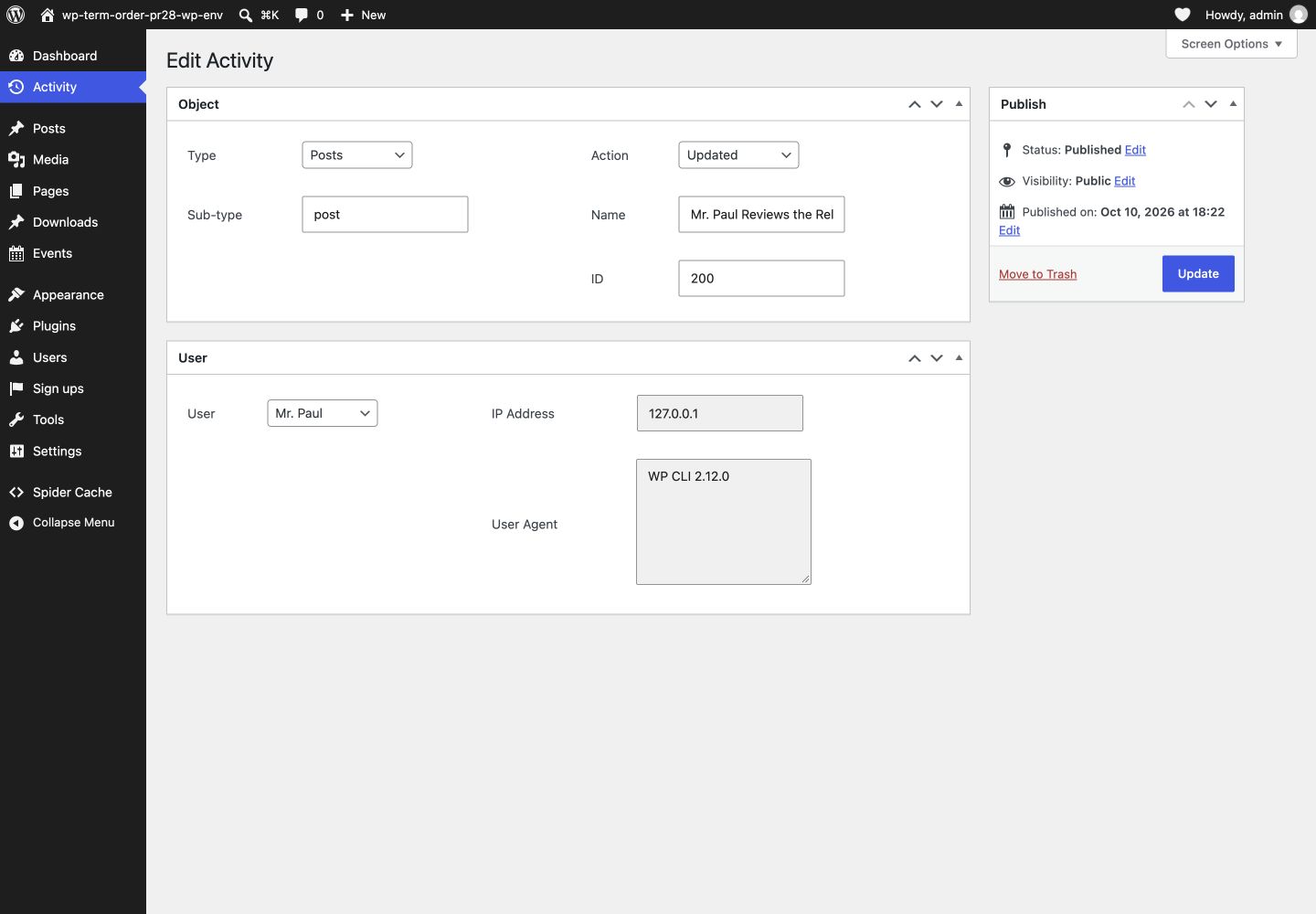The image size is (1316, 914).
Task: Open Dashboard from the sidebar
Action: point(73,56)
